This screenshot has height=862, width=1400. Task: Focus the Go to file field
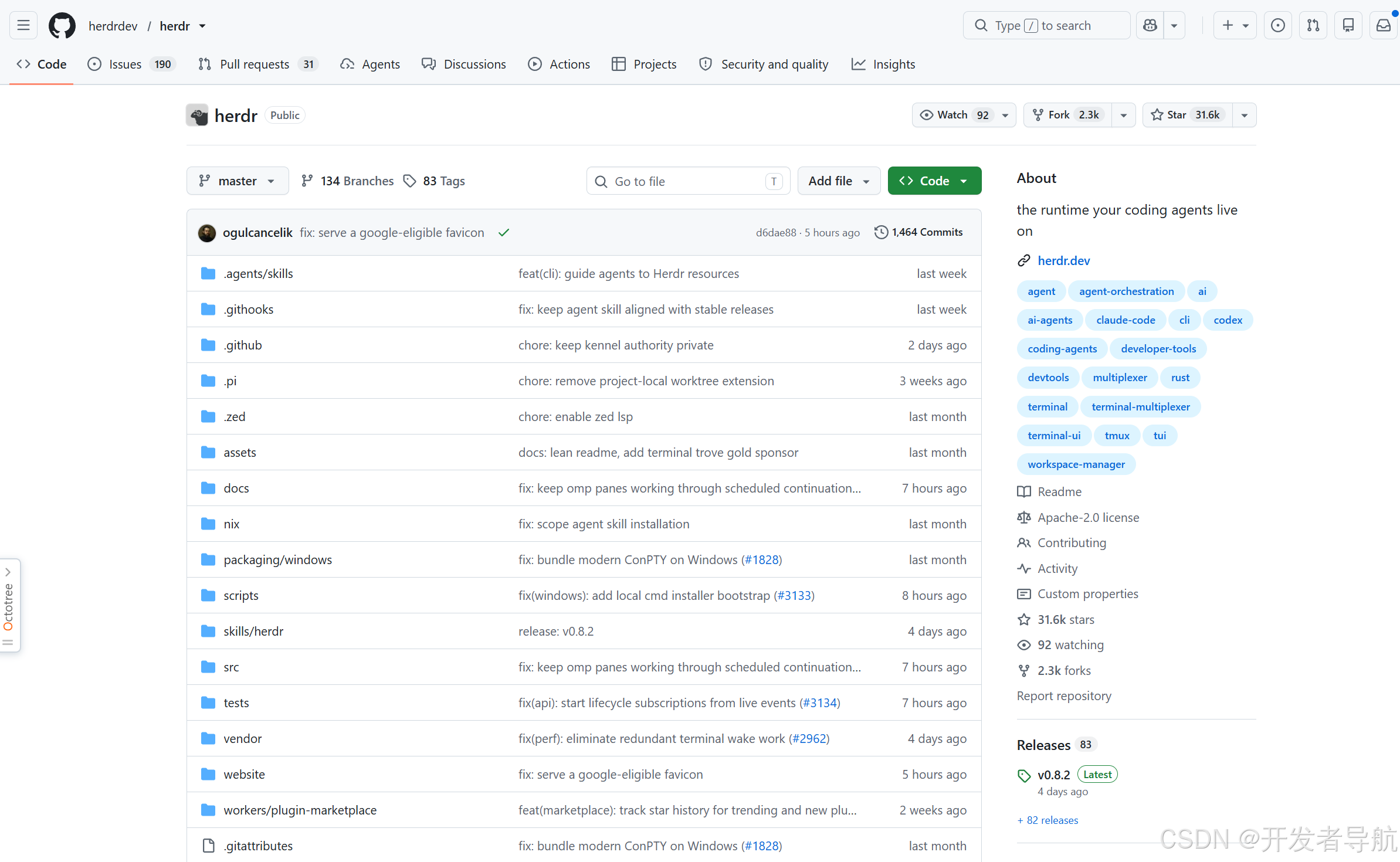(x=688, y=181)
